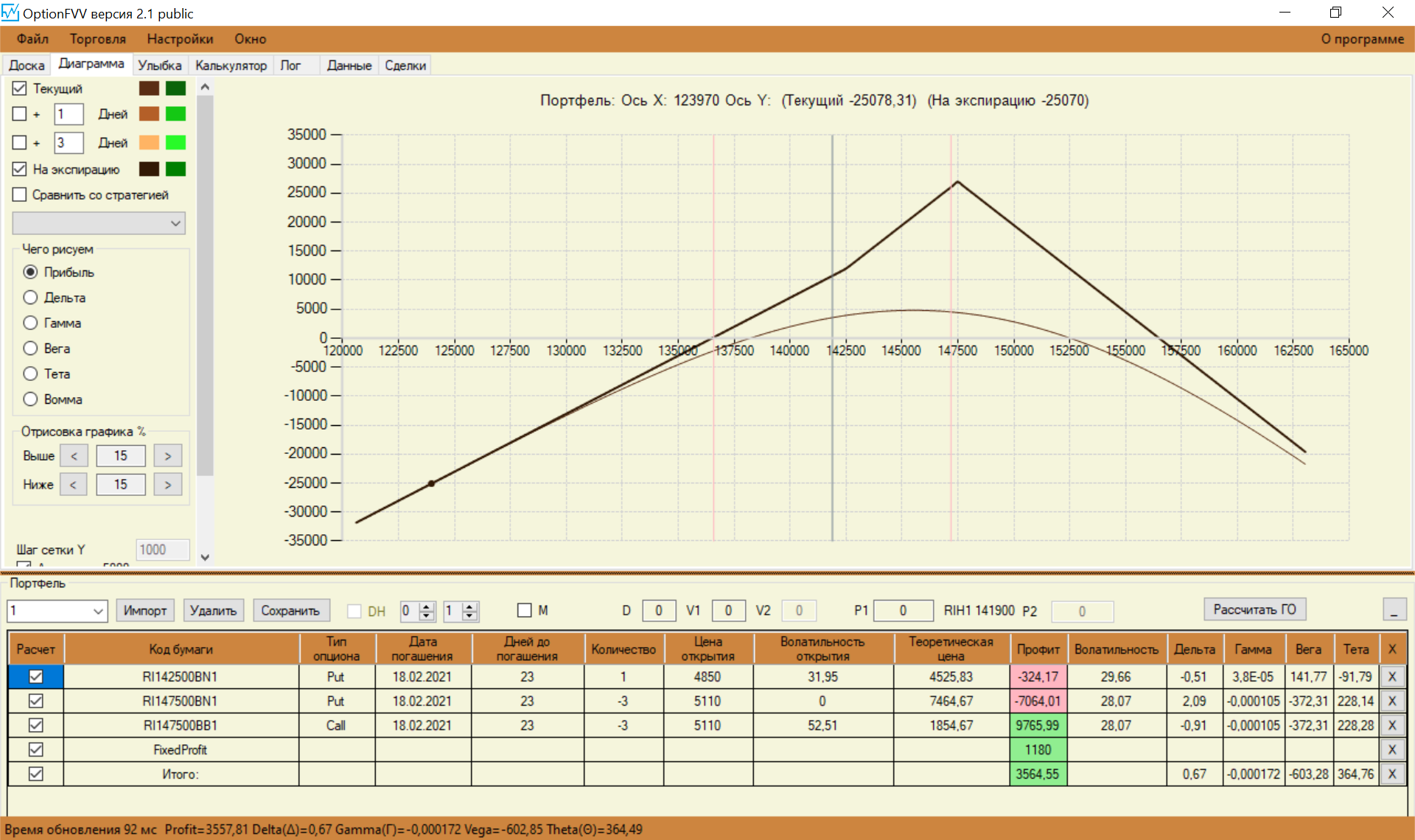Expand the portfolio number combo box

point(98,611)
